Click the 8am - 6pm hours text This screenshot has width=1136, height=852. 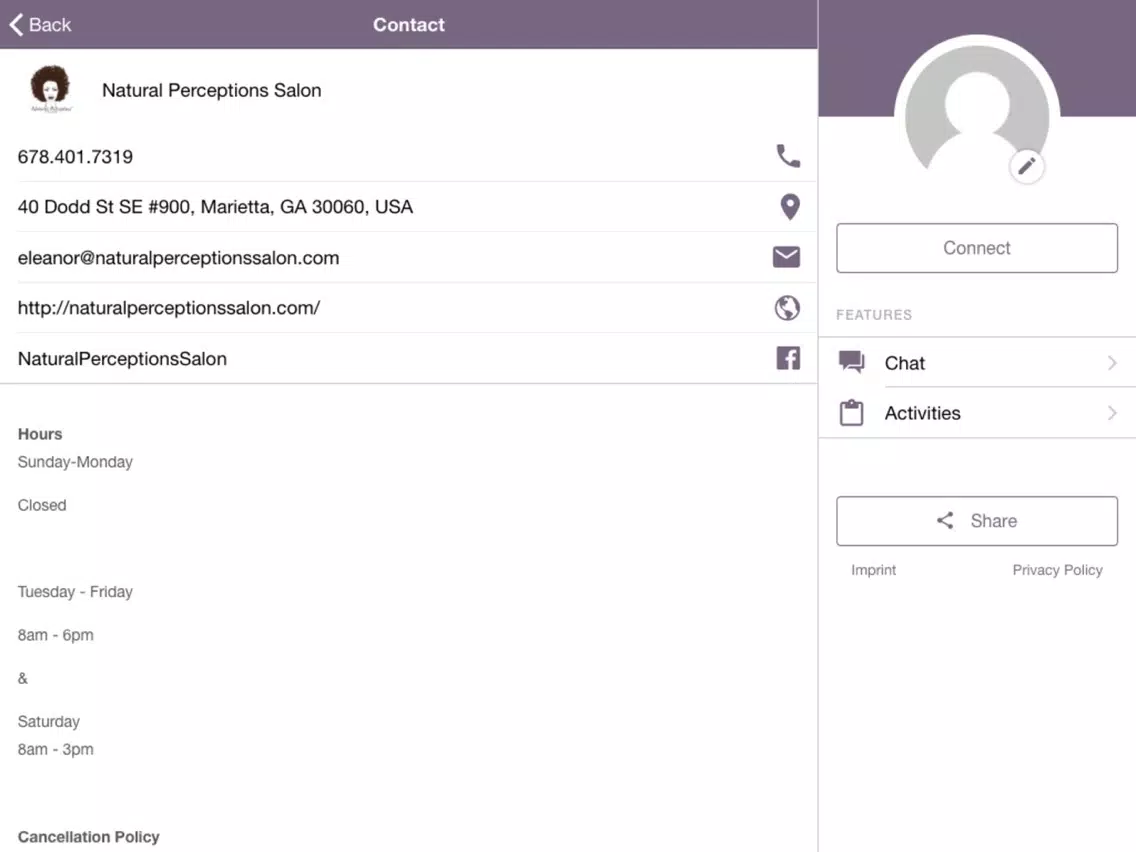[56, 635]
